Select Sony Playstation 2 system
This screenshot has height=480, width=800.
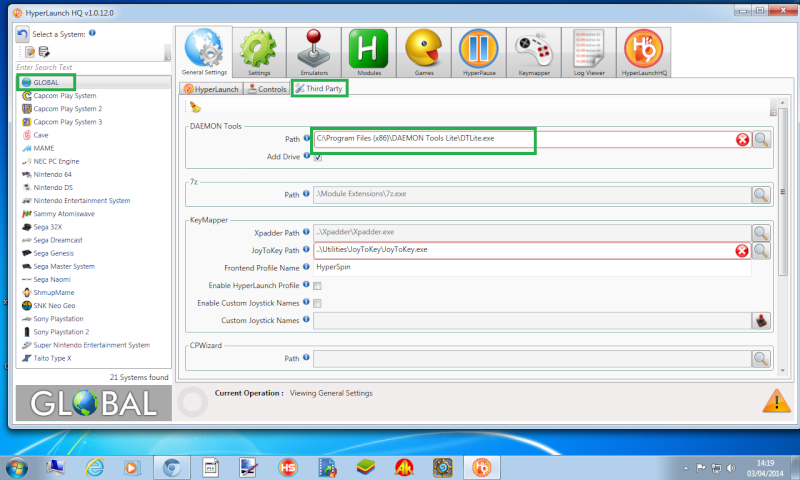[61, 332]
